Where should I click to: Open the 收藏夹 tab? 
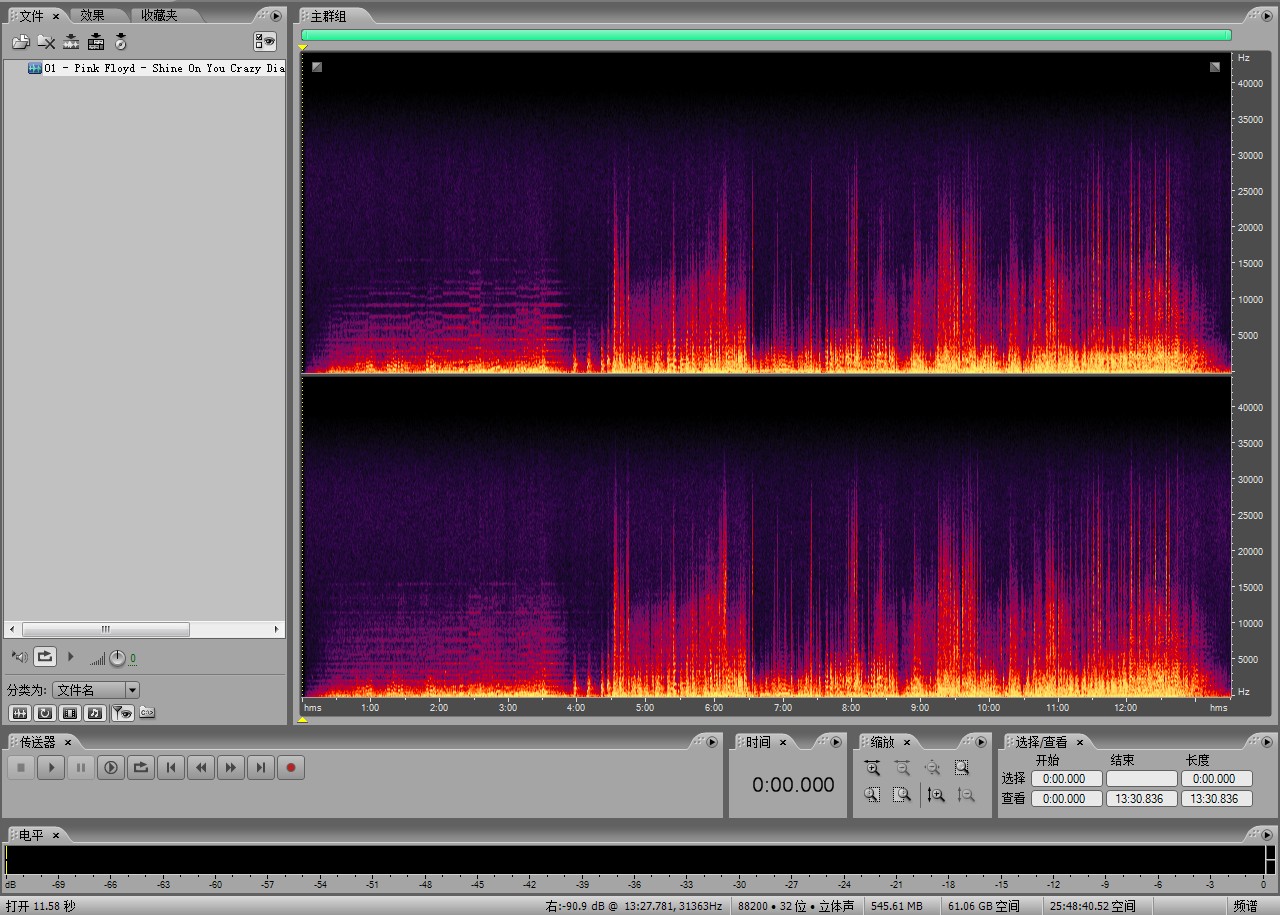pos(159,16)
